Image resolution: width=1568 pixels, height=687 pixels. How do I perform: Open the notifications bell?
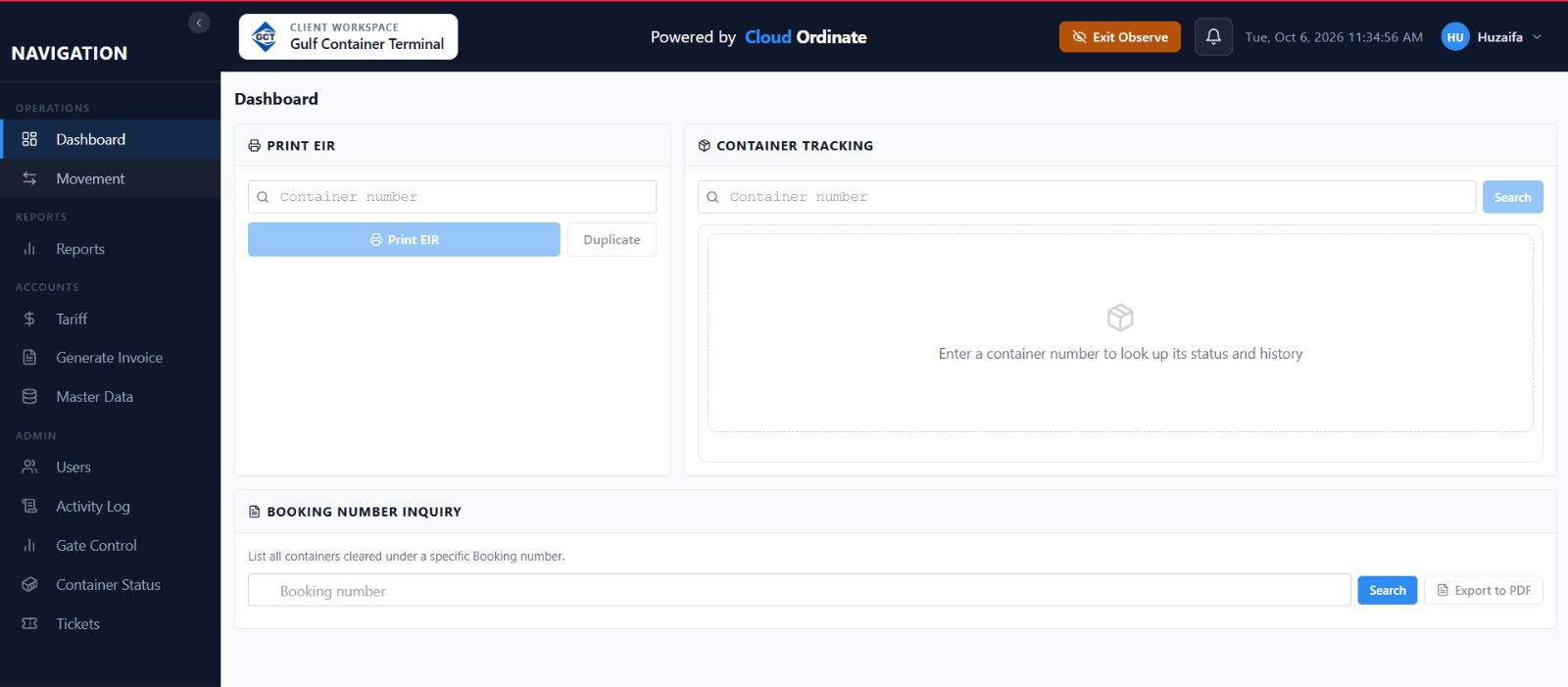click(1213, 37)
